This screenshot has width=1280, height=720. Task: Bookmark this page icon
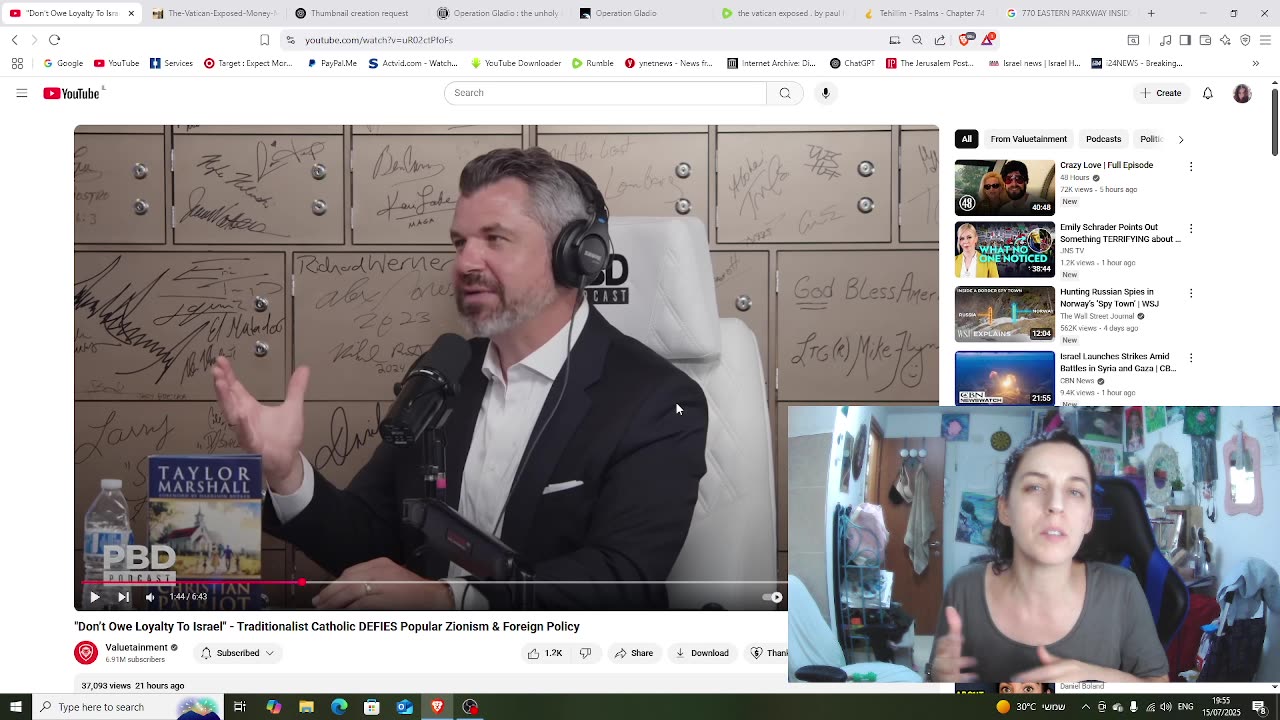point(264,40)
